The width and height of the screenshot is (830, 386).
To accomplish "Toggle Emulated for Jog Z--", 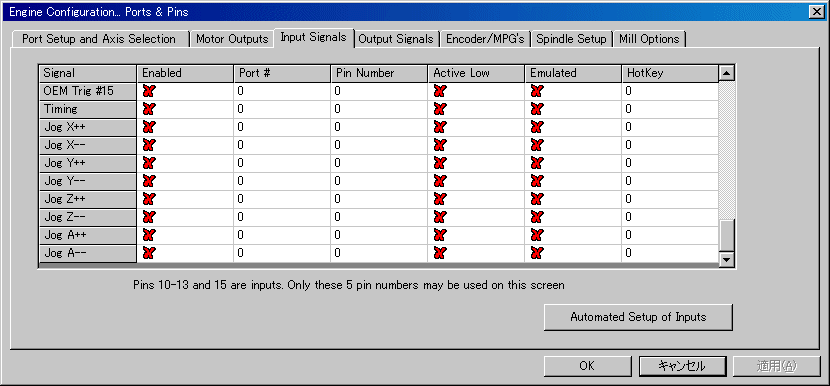I will click(537, 217).
